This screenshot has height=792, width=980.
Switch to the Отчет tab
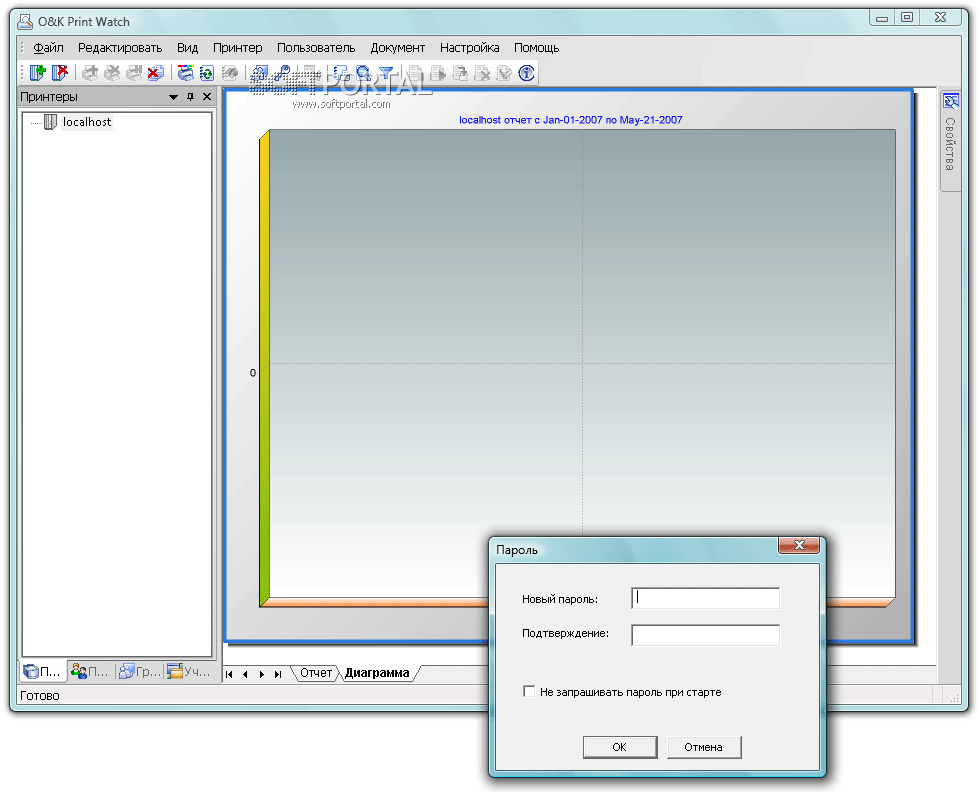pyautogui.click(x=316, y=673)
